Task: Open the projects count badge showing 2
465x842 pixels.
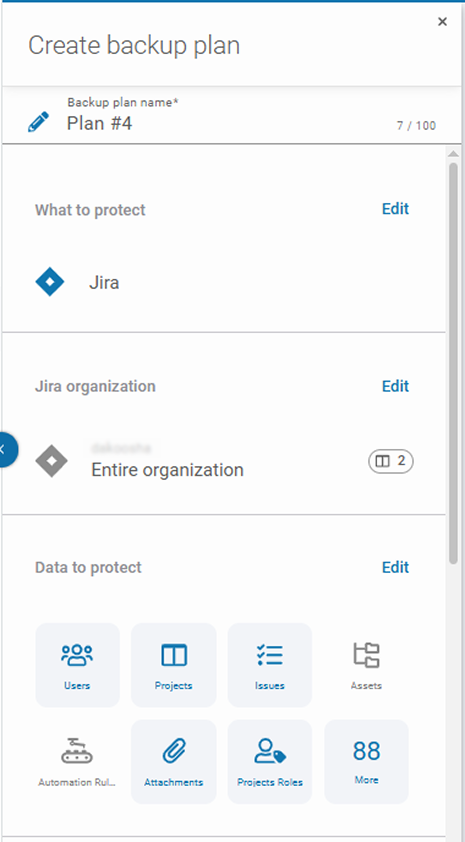Action: 390,461
